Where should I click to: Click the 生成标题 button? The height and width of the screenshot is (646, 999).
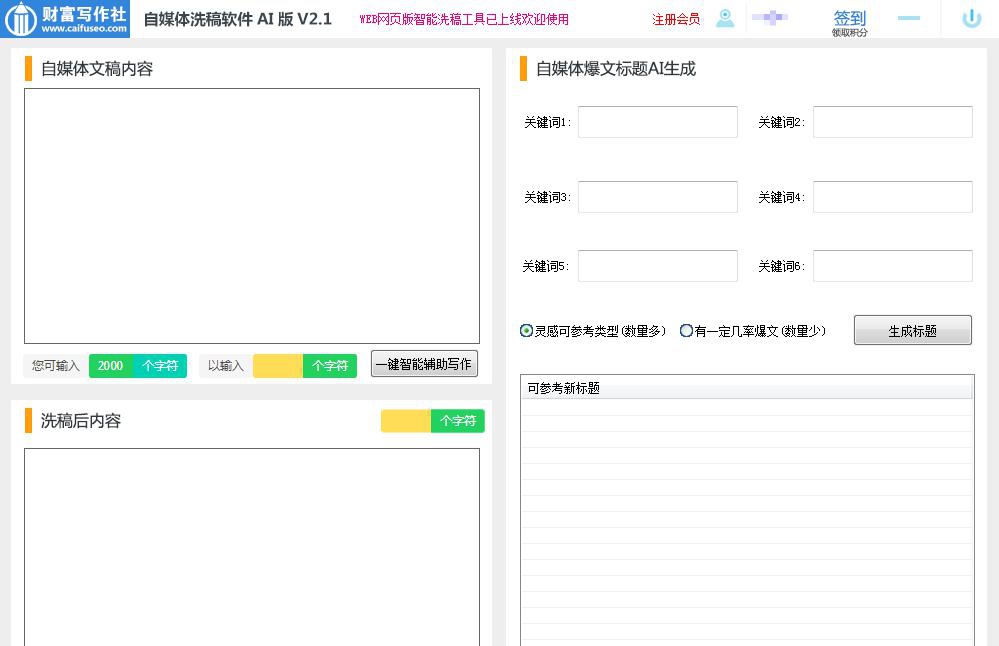coord(911,329)
